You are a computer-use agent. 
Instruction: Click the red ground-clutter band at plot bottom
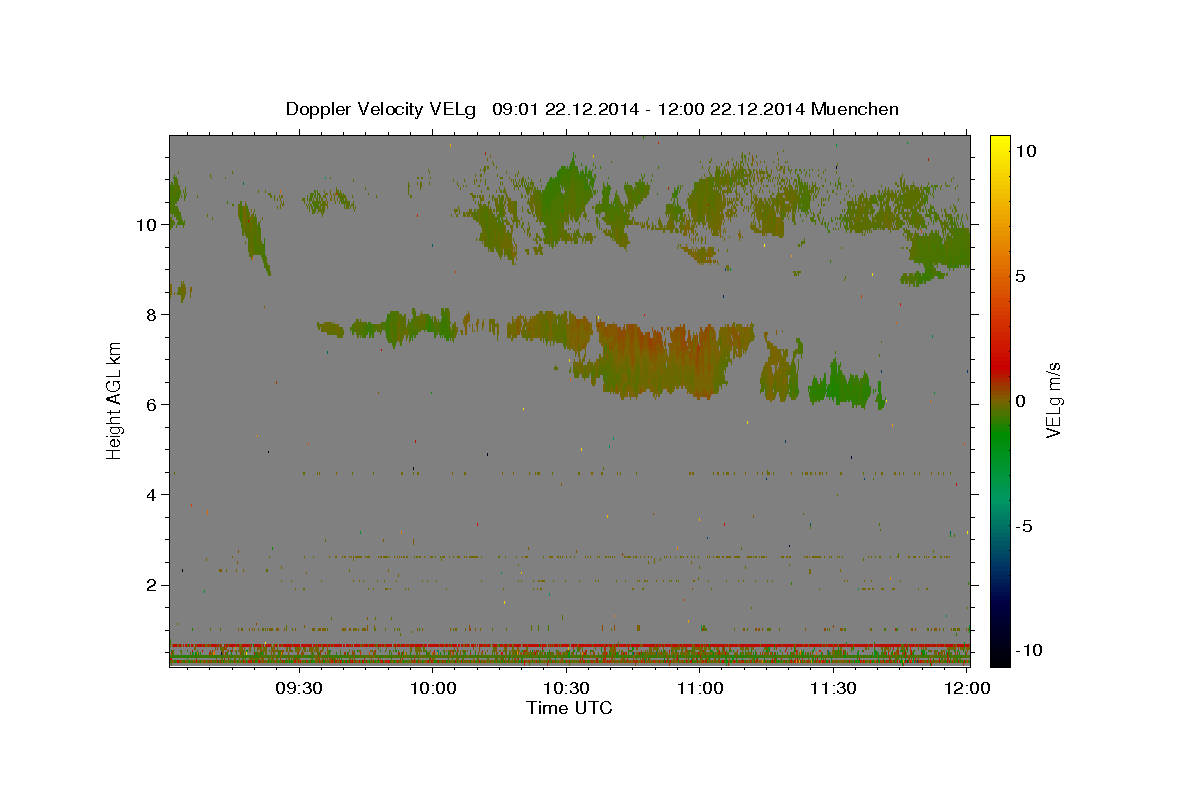569,645
